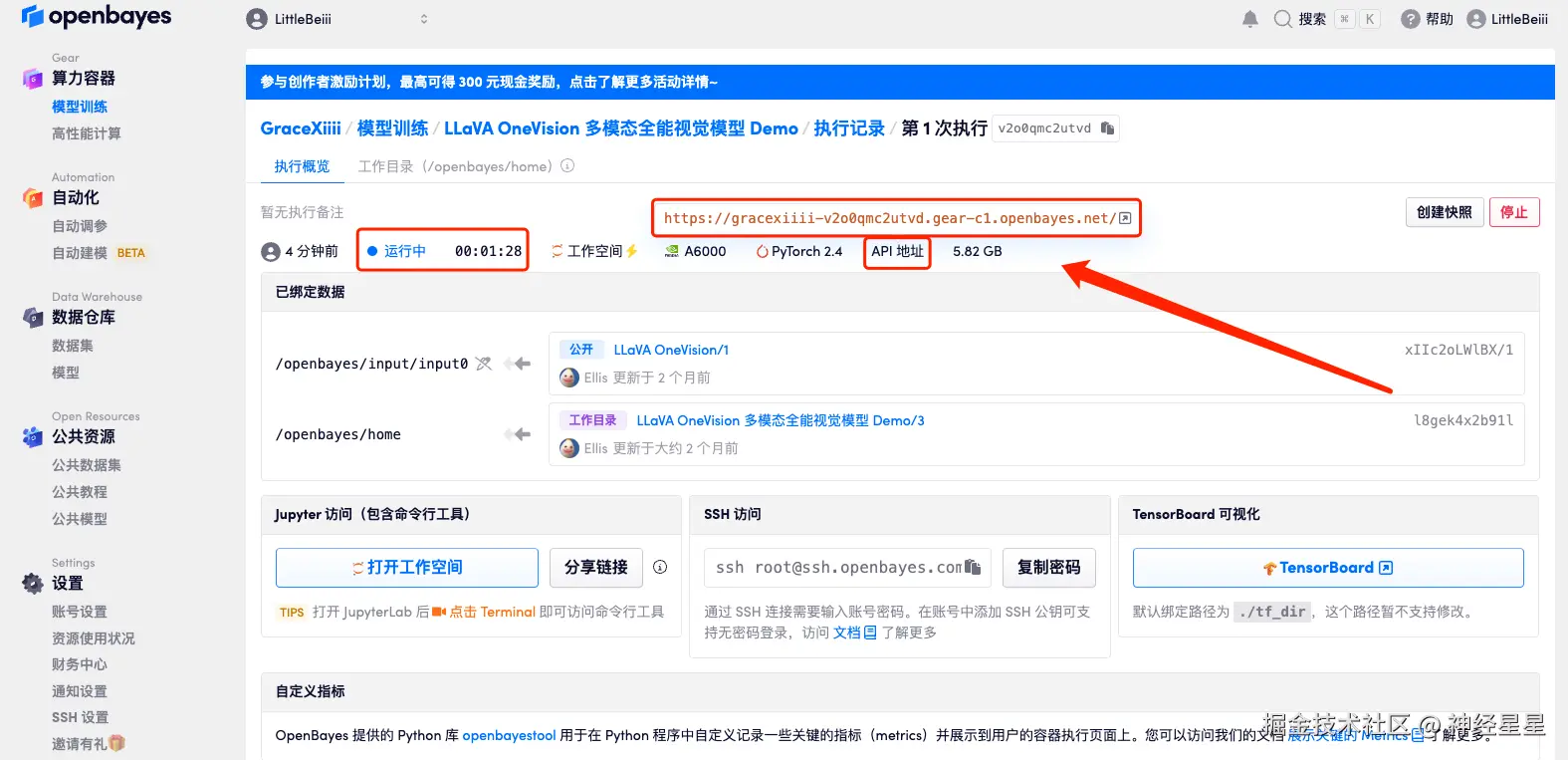
Task: Click LLaVA OneVision Demo breadcrumb
Action: click(621, 128)
